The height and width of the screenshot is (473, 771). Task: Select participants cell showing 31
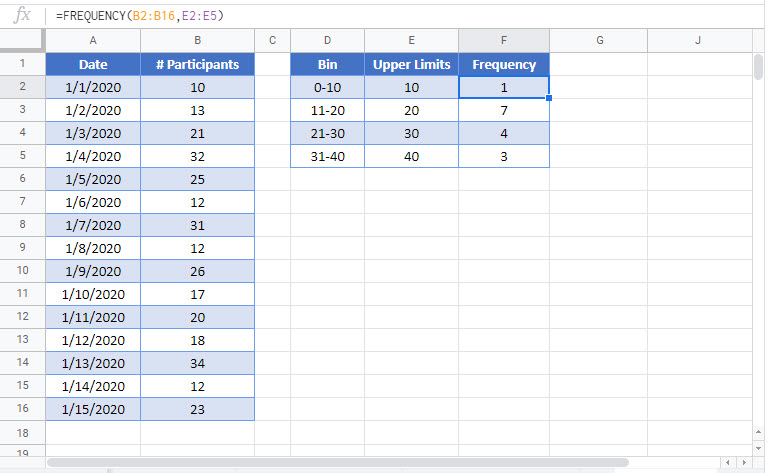tap(197, 225)
